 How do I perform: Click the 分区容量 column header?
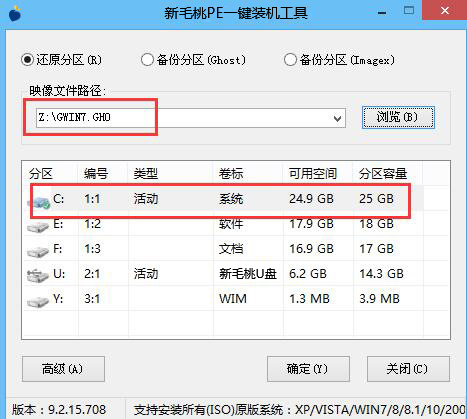pos(383,174)
